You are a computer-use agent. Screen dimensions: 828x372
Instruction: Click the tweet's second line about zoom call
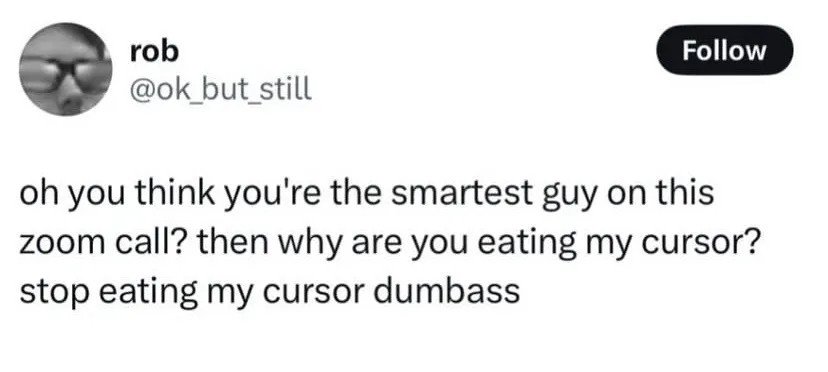[389, 244]
